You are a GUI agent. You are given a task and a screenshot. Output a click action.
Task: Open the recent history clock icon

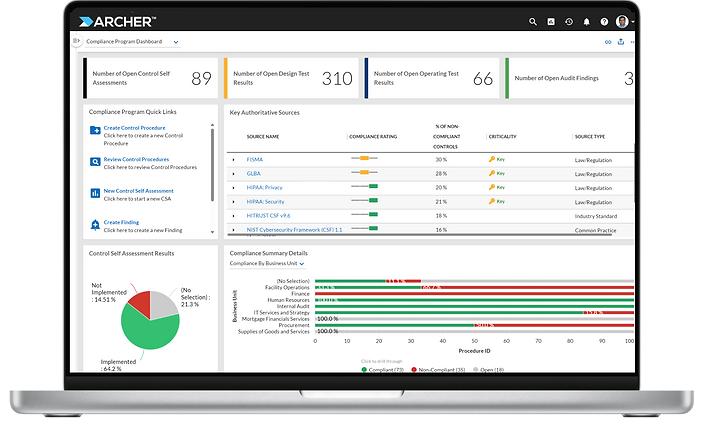click(569, 22)
